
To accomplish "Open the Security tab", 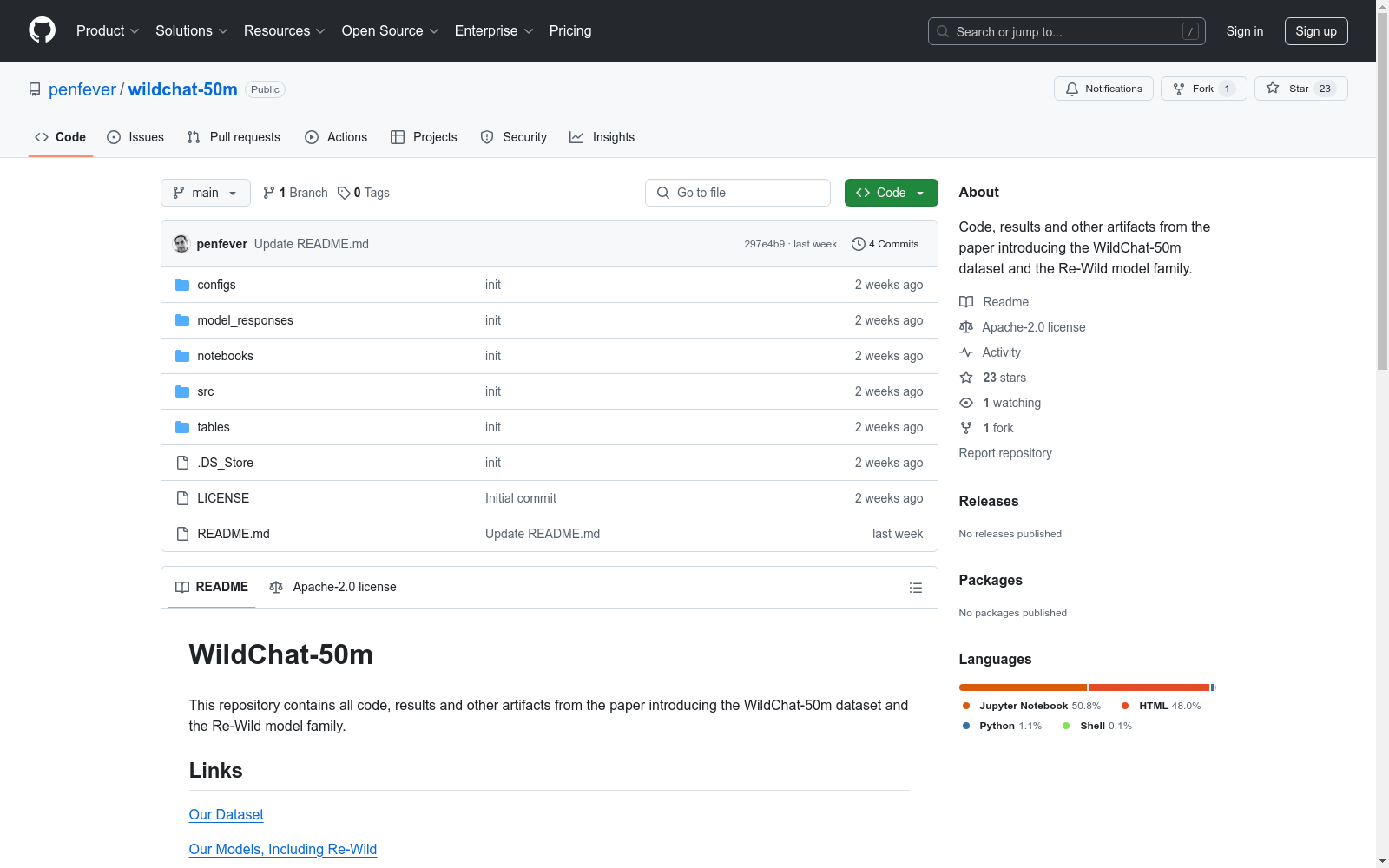I will pos(514,137).
